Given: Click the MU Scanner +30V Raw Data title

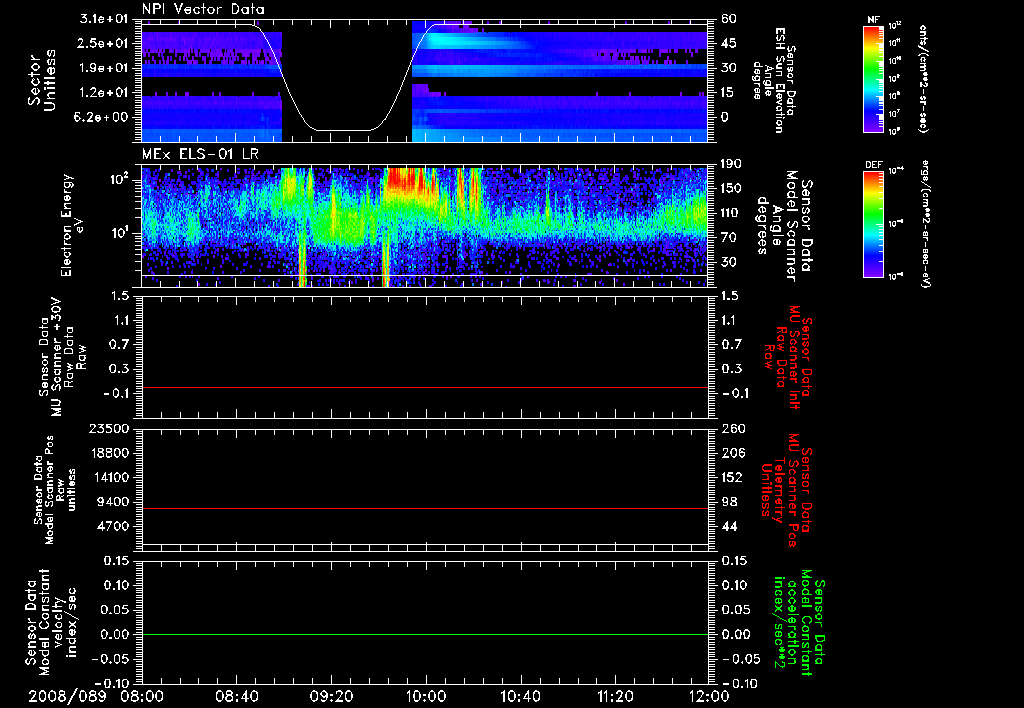Looking at the screenshot, I should point(62,357).
